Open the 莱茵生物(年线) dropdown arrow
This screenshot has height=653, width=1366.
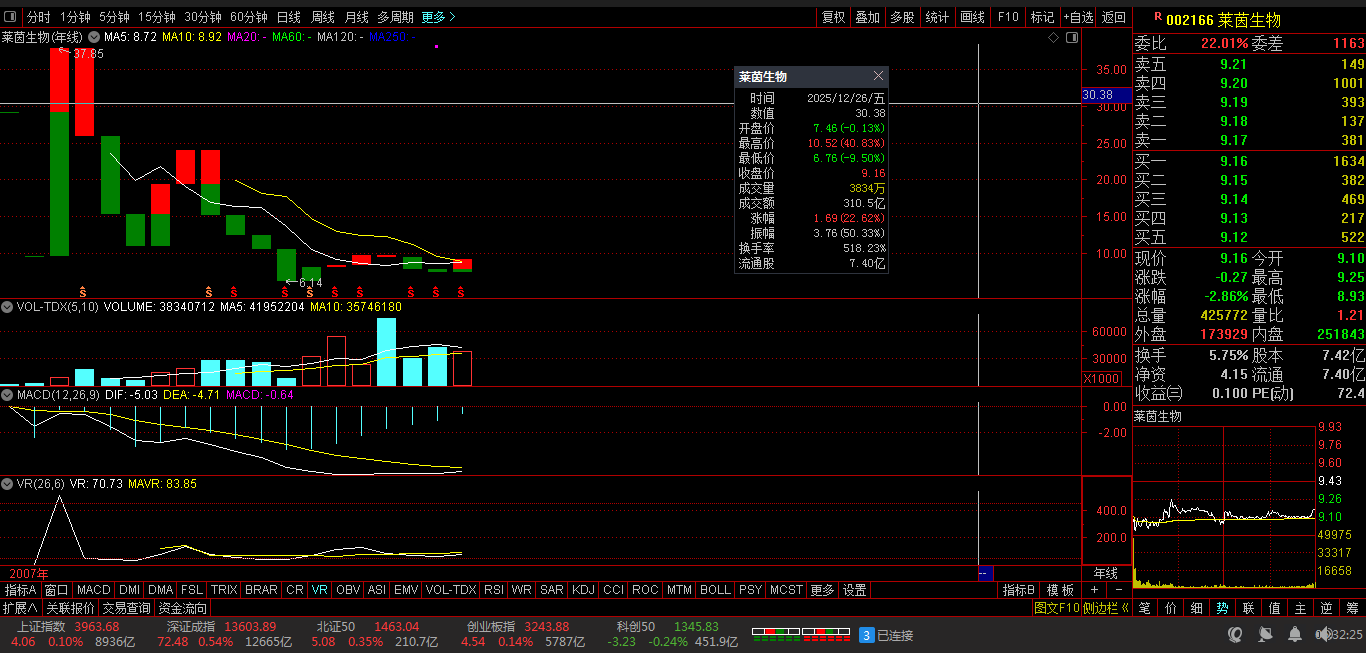coord(93,37)
